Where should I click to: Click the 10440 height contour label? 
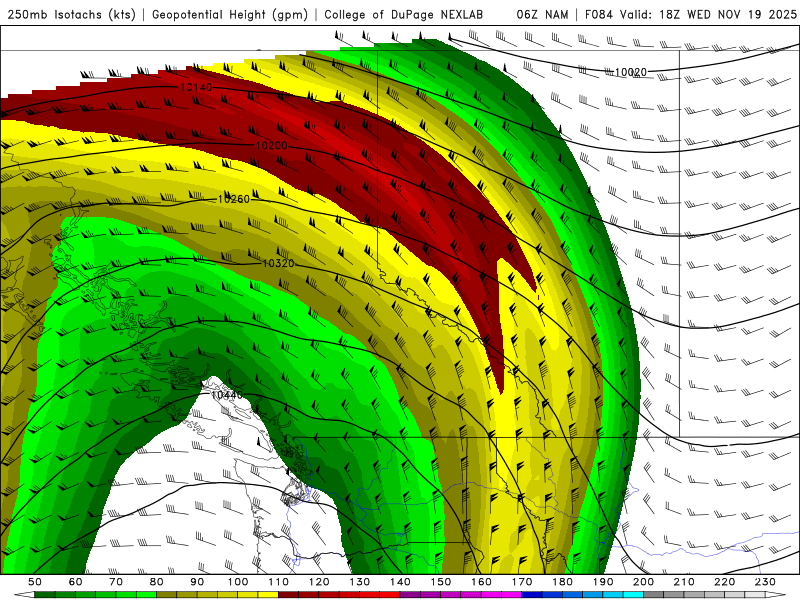[x=227, y=395]
